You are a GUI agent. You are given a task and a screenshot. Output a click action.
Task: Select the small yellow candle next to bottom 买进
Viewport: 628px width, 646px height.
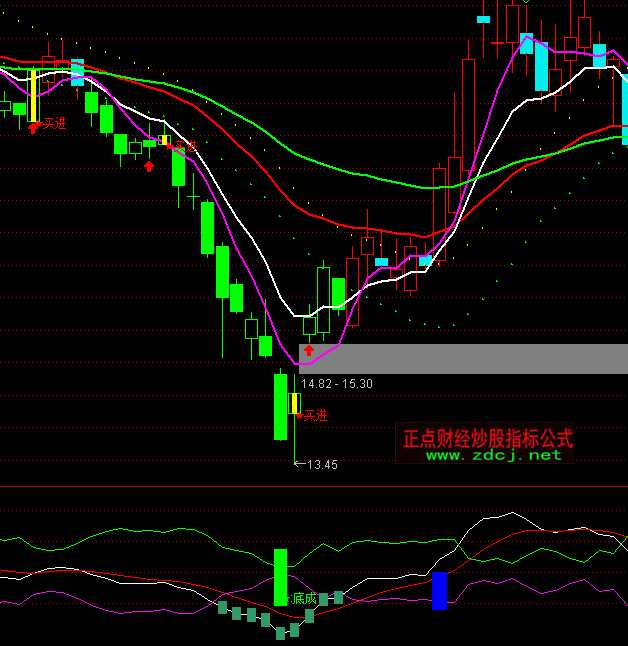pyautogui.click(x=294, y=403)
